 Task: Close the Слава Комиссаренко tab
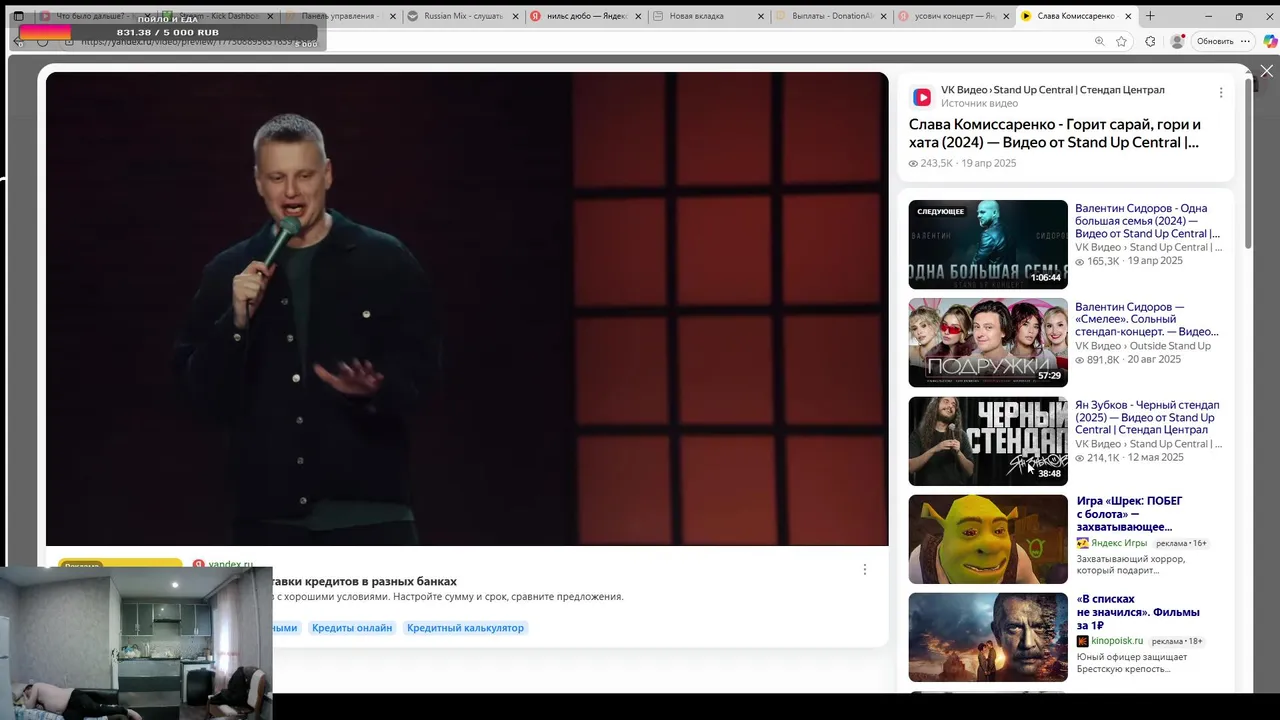coord(1128,16)
